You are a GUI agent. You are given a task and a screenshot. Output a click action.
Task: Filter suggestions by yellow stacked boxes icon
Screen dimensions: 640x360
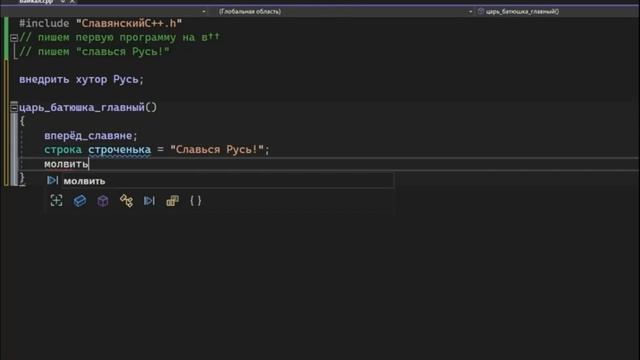(x=173, y=200)
